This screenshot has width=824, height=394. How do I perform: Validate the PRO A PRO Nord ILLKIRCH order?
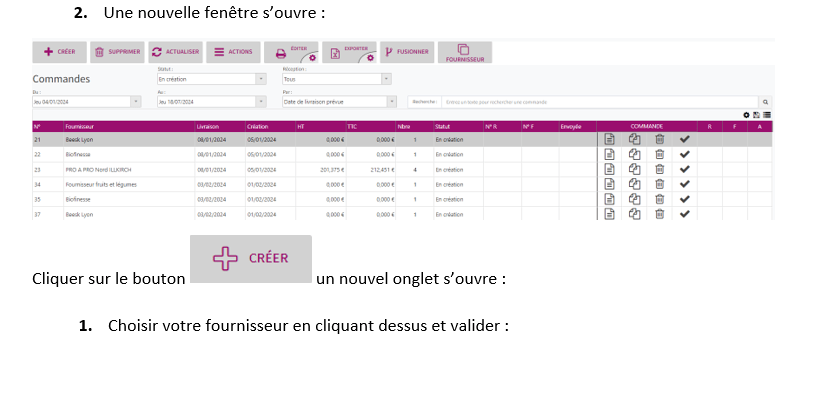point(684,169)
